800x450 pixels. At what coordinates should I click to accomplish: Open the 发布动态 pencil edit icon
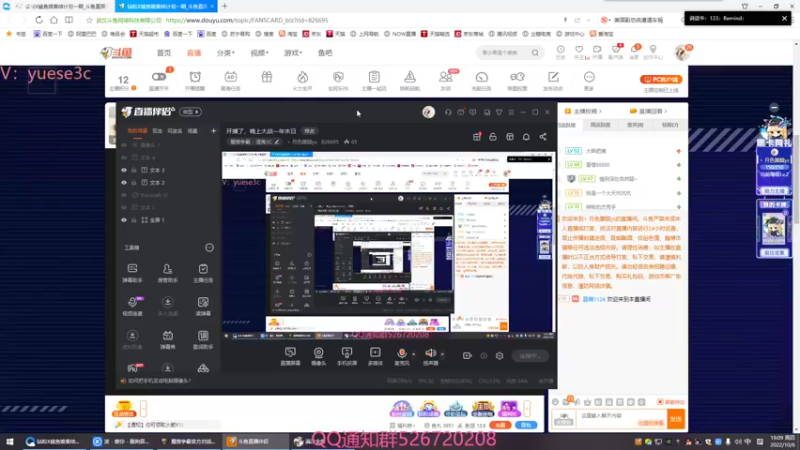(x=553, y=77)
